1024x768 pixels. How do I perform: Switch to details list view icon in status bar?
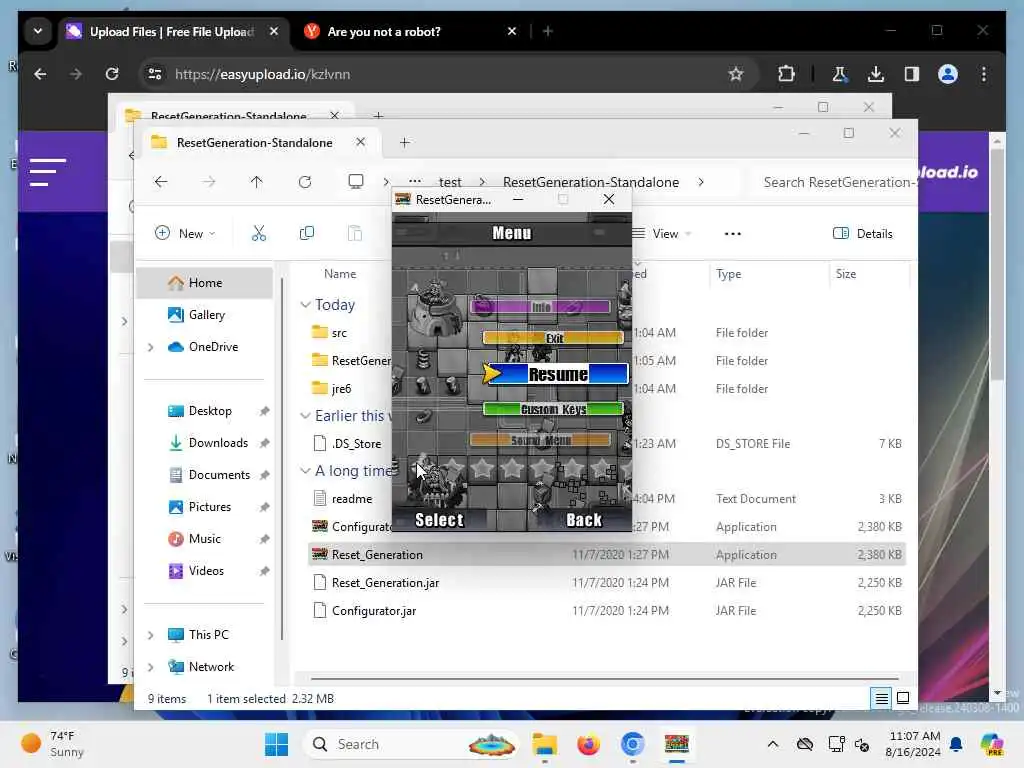point(882,699)
